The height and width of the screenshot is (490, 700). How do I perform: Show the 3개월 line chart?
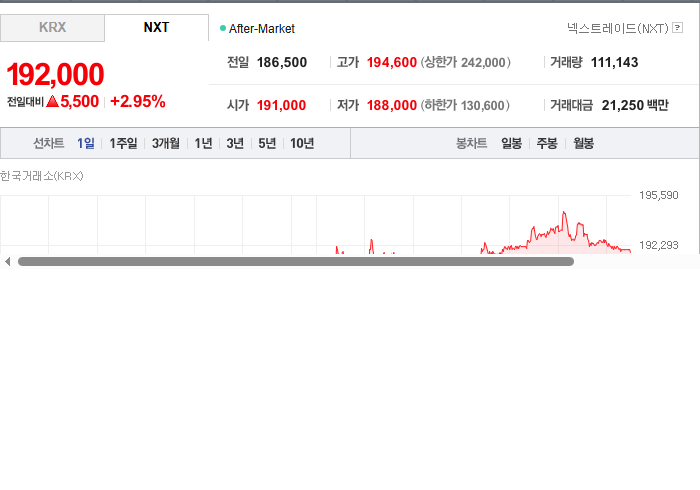[166, 143]
